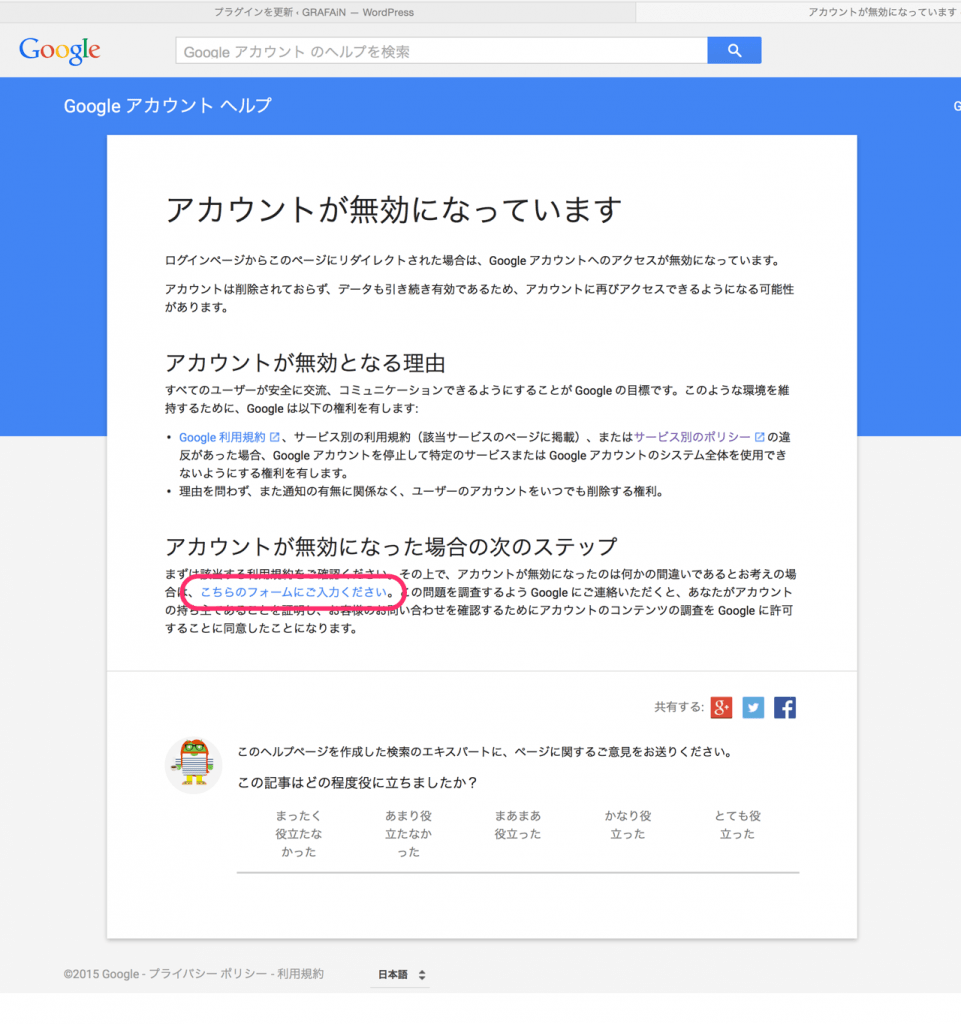Rate the article あまり役立たなかった
The width and height of the screenshot is (961, 1024).
pos(408,834)
